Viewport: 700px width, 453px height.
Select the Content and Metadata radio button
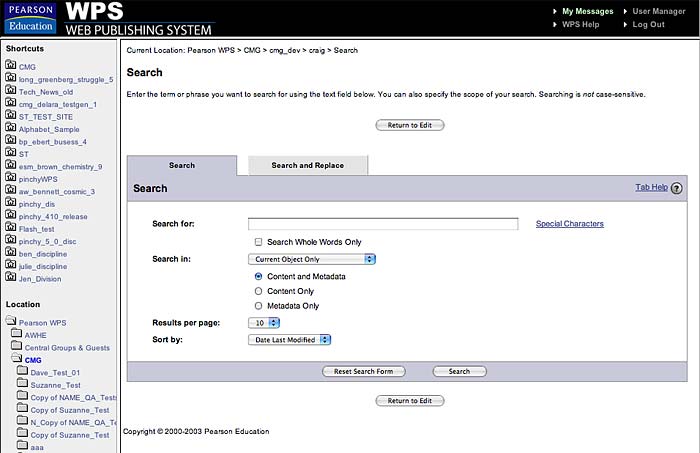(258, 276)
